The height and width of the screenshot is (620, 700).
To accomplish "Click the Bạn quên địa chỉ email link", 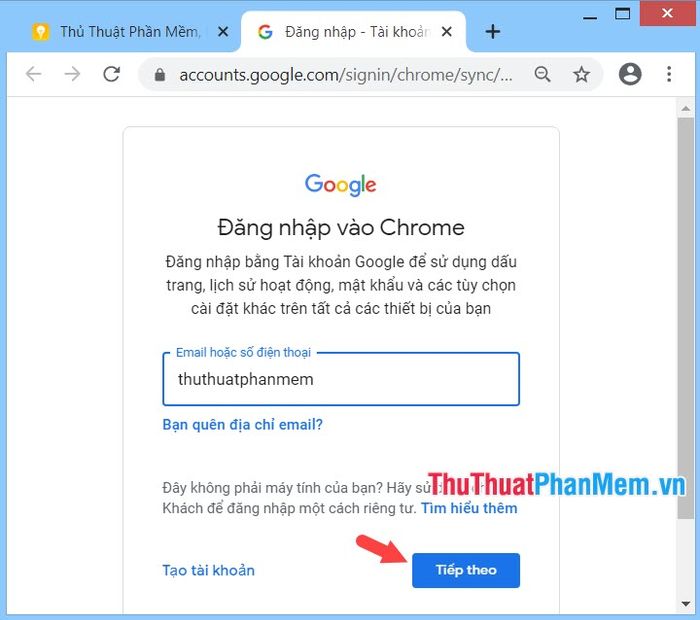I will [242, 424].
